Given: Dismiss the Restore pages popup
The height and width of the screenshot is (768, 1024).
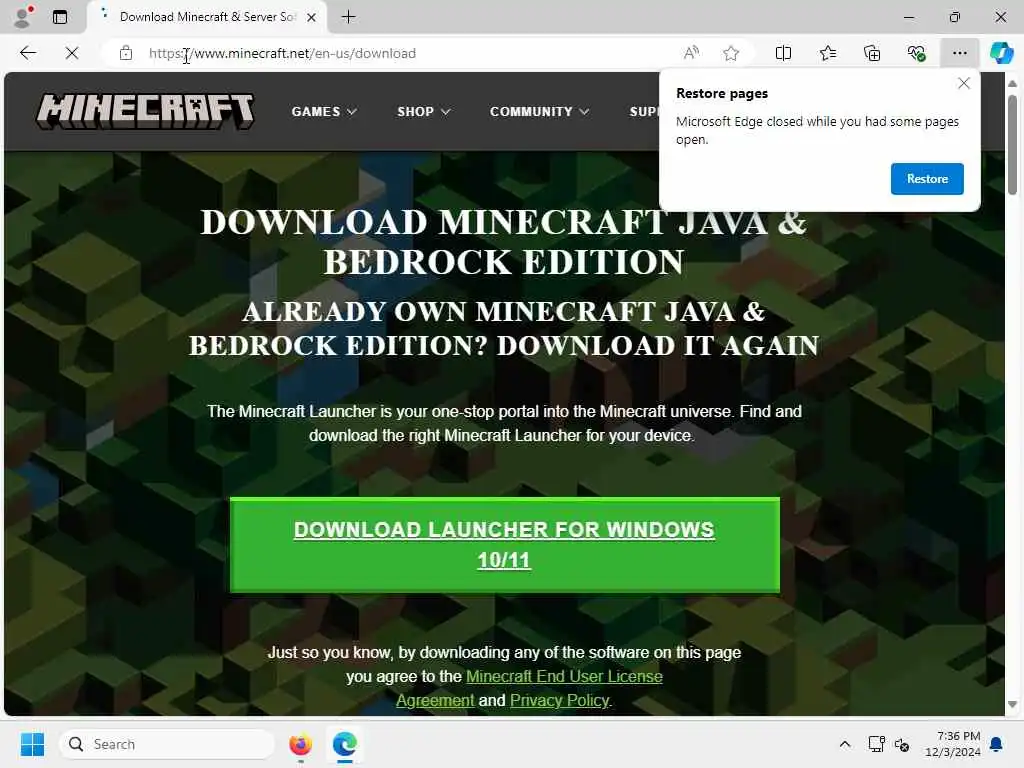Looking at the screenshot, I should [964, 83].
